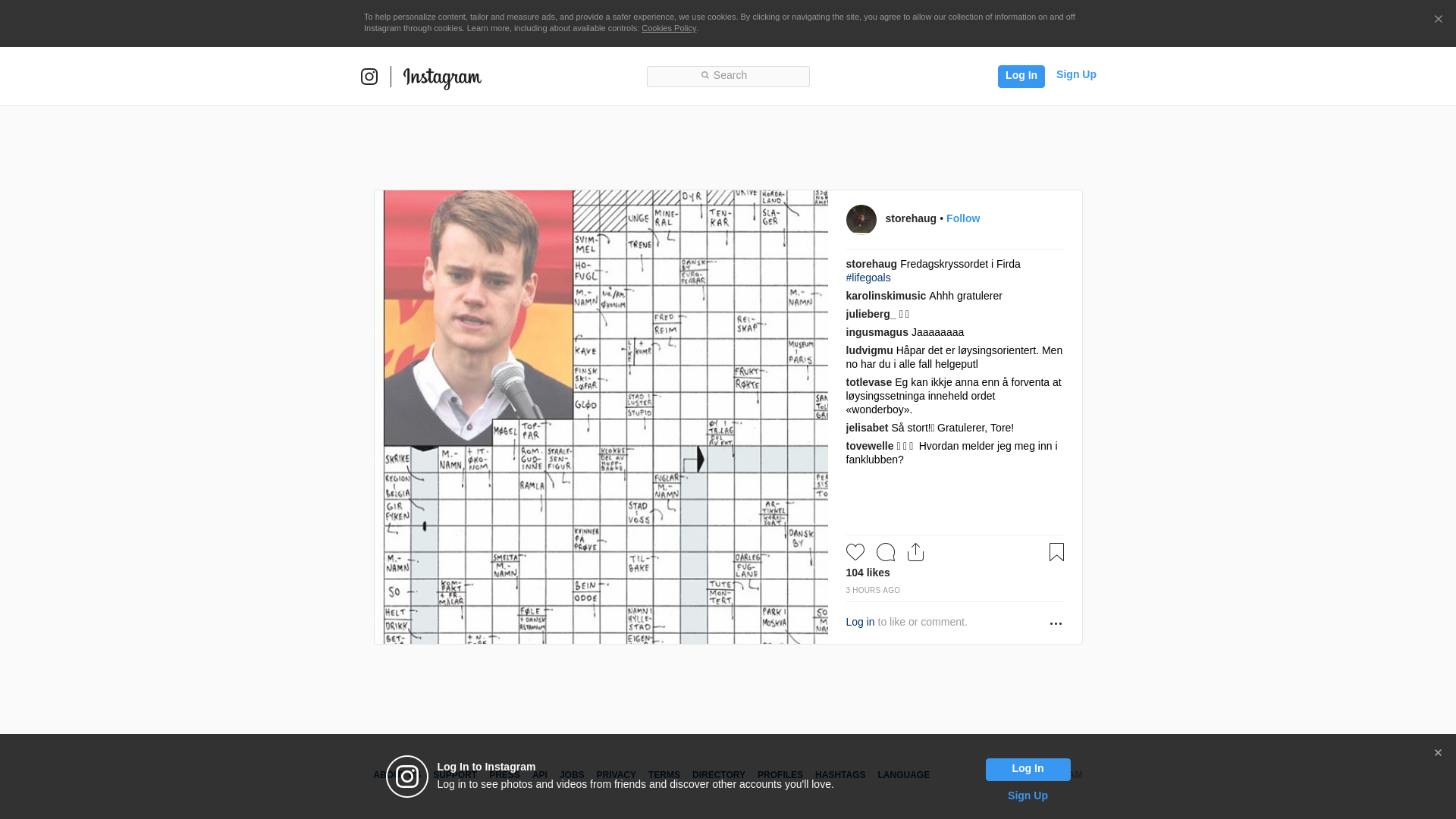Viewport: 1456px width, 819px height.
Task: Open the HASHTAGS footer link
Action: (x=840, y=775)
